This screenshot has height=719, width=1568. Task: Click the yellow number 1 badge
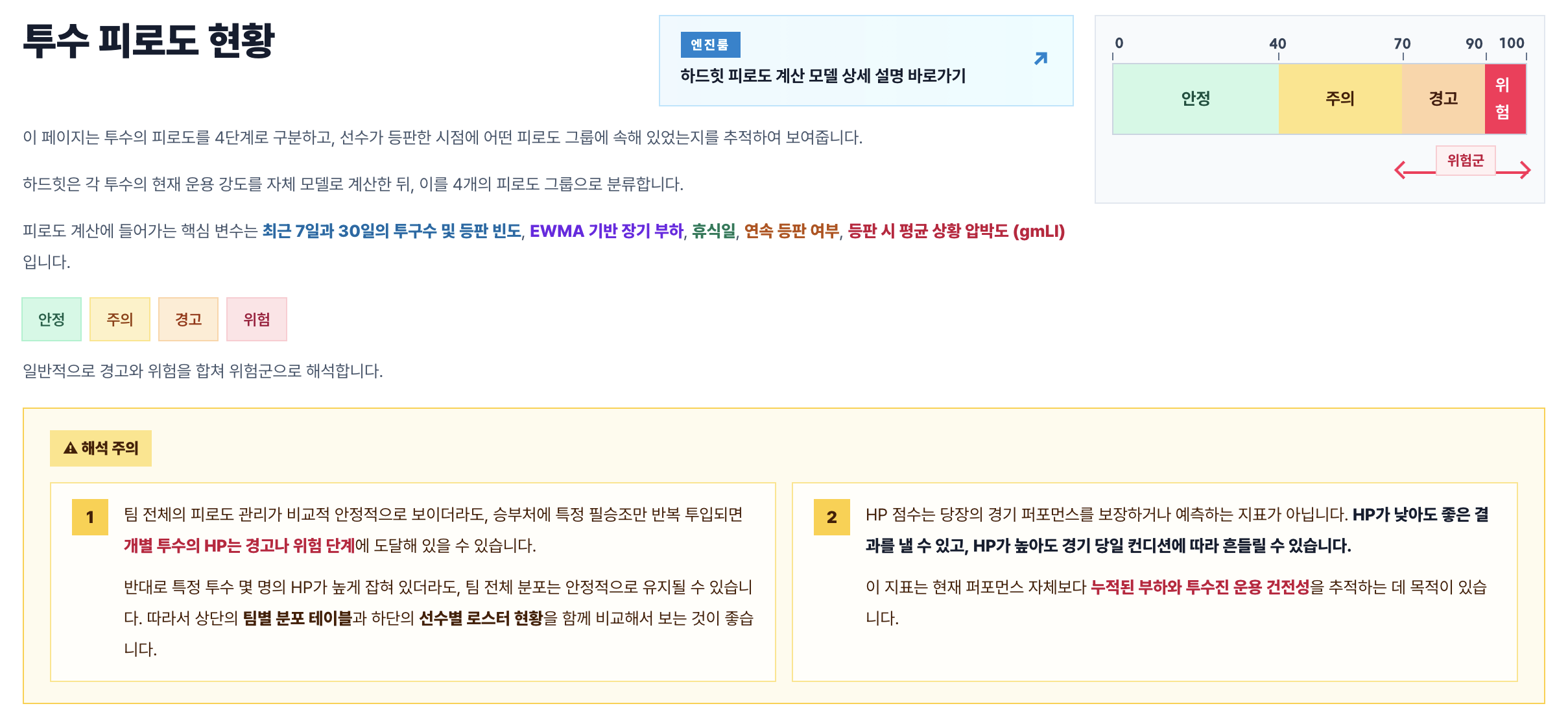90,517
